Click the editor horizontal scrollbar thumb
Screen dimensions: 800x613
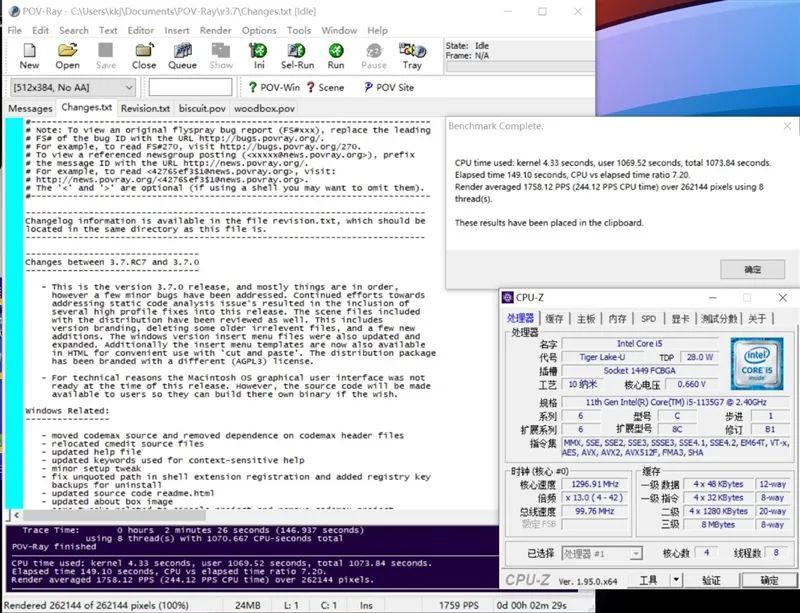pos(114,515)
